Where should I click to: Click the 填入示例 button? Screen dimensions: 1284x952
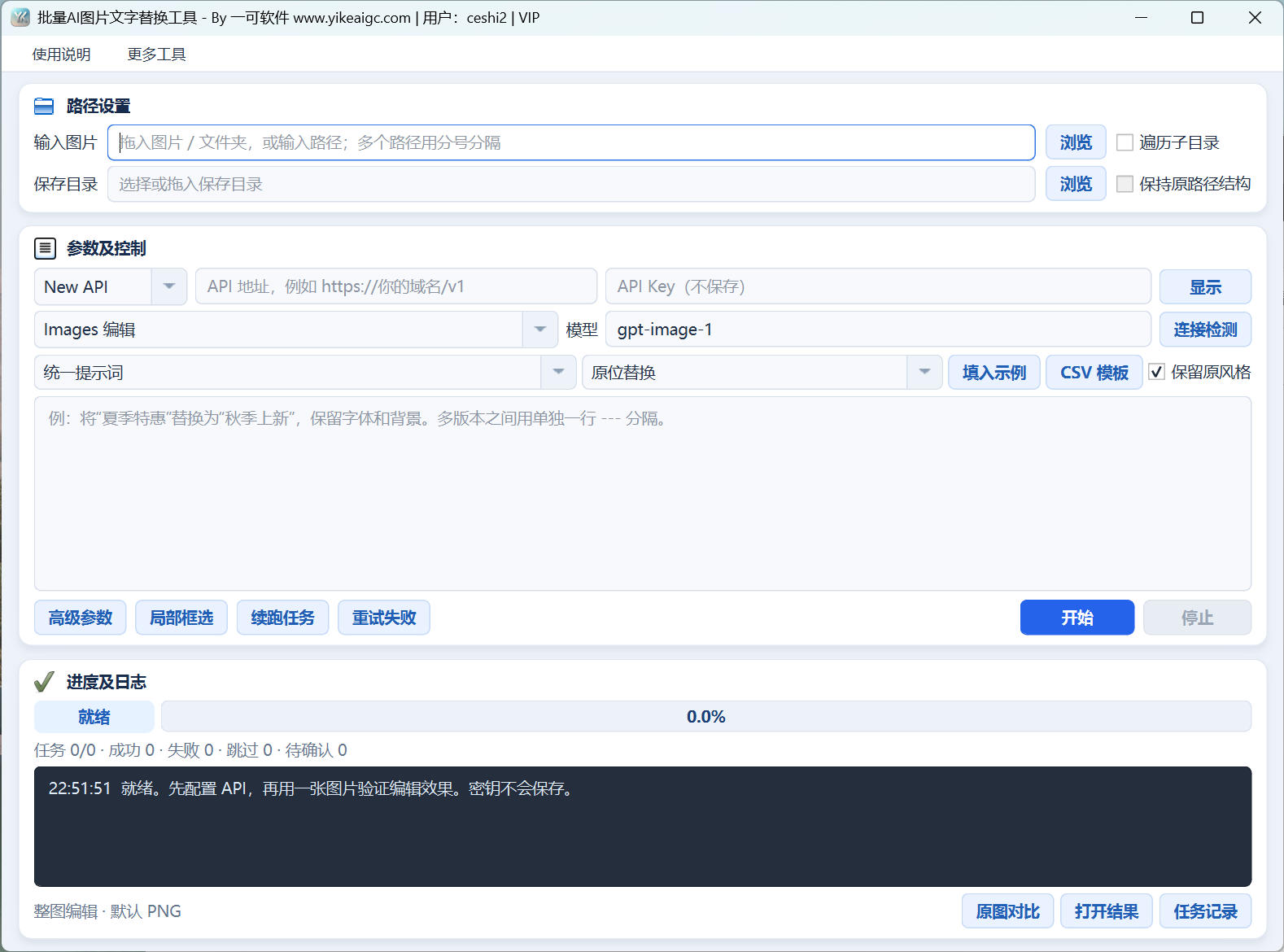pos(994,372)
